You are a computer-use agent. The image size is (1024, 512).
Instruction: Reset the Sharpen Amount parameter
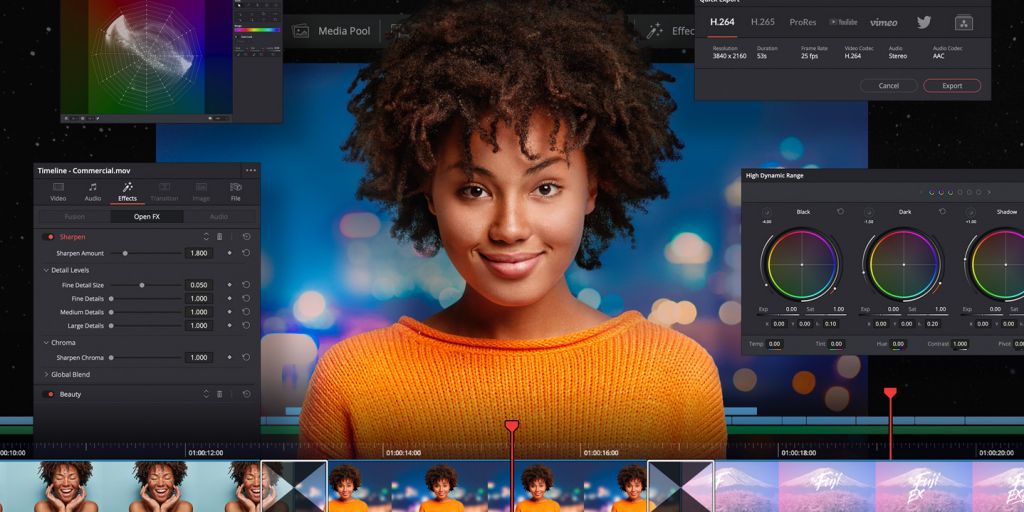pos(246,253)
